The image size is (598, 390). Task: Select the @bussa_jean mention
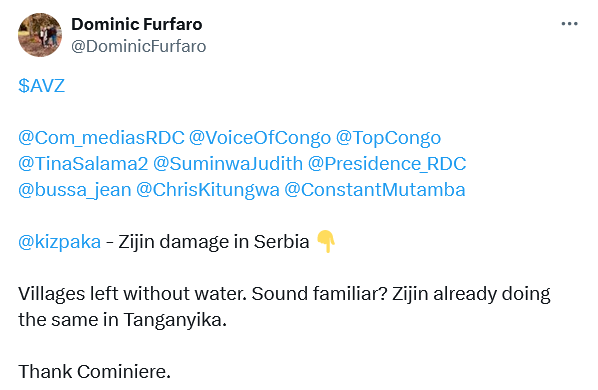point(75,190)
